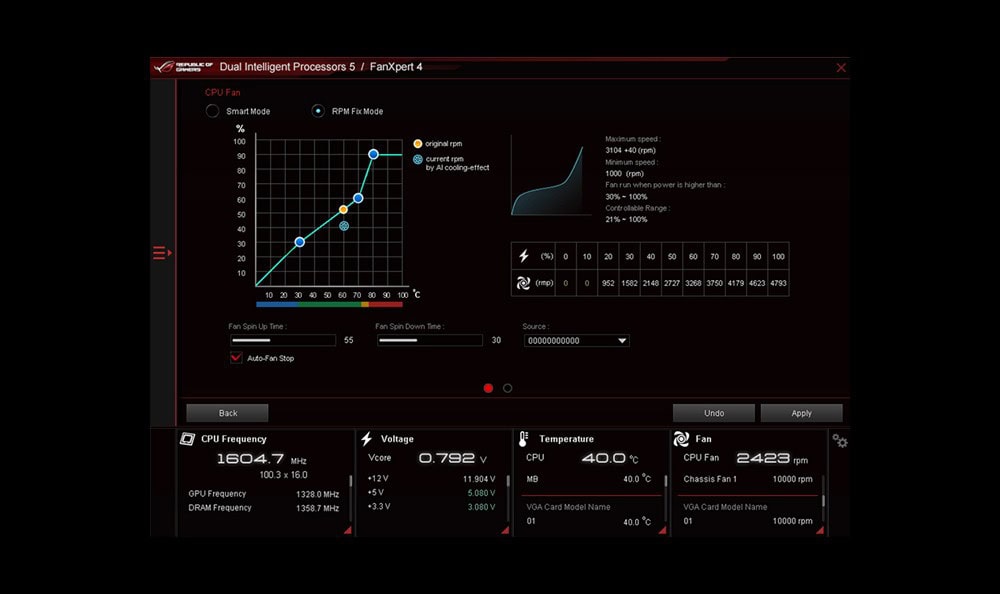Screen dimensions: 1000x594
Task: Click the 952 rpm table cell
Action: pos(608,283)
